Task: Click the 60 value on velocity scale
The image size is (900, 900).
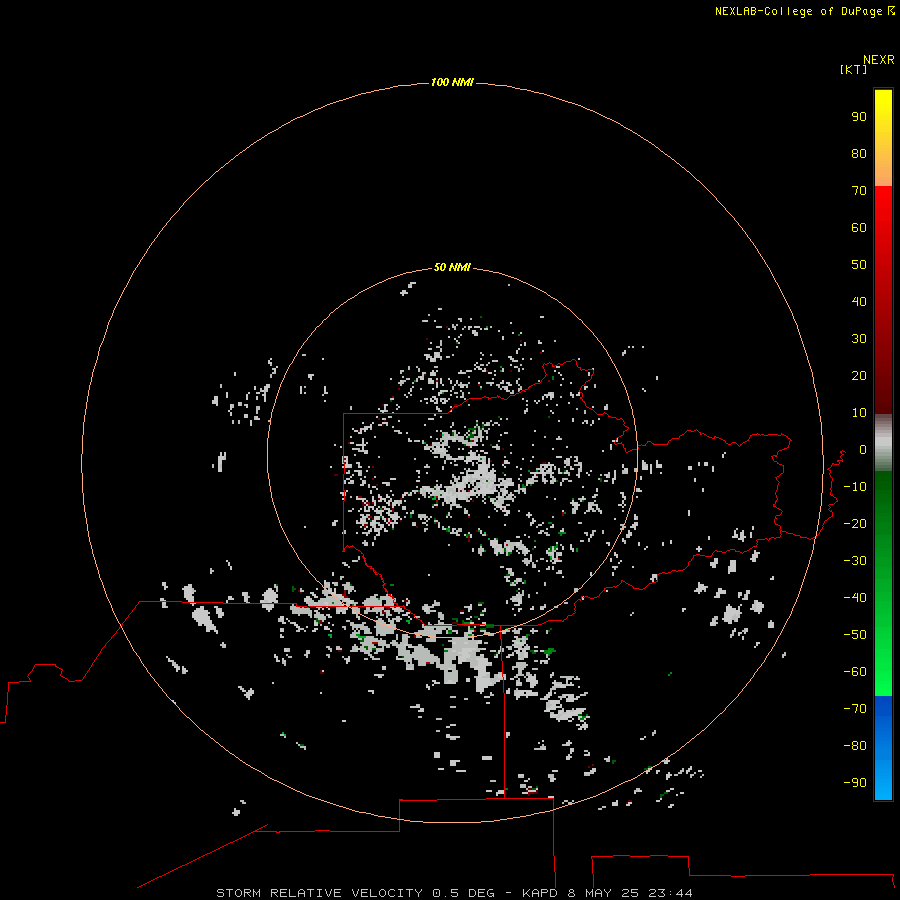Action: click(x=859, y=227)
